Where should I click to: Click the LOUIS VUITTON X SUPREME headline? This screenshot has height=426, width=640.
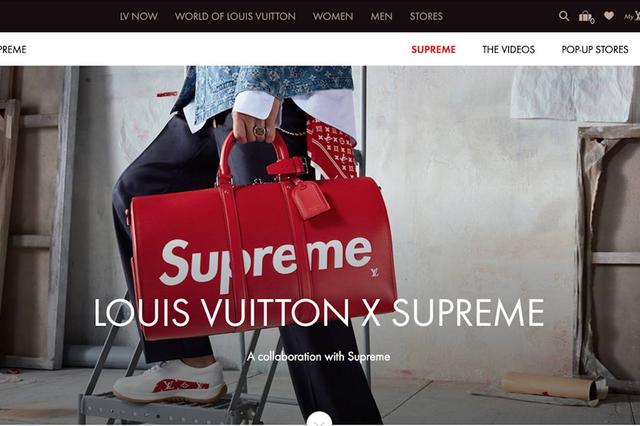tap(319, 313)
